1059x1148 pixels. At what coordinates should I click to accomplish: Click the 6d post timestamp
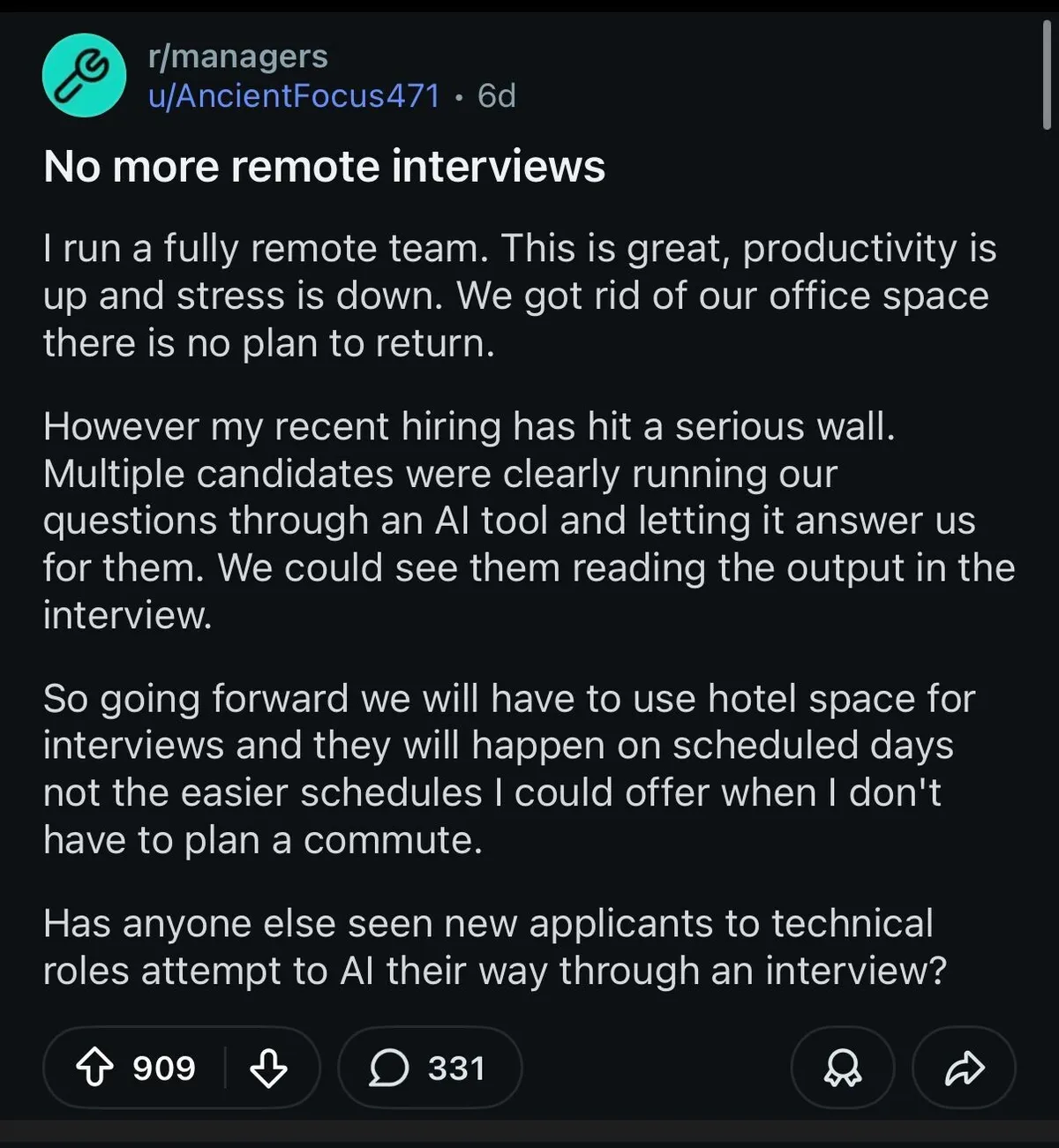click(x=497, y=95)
